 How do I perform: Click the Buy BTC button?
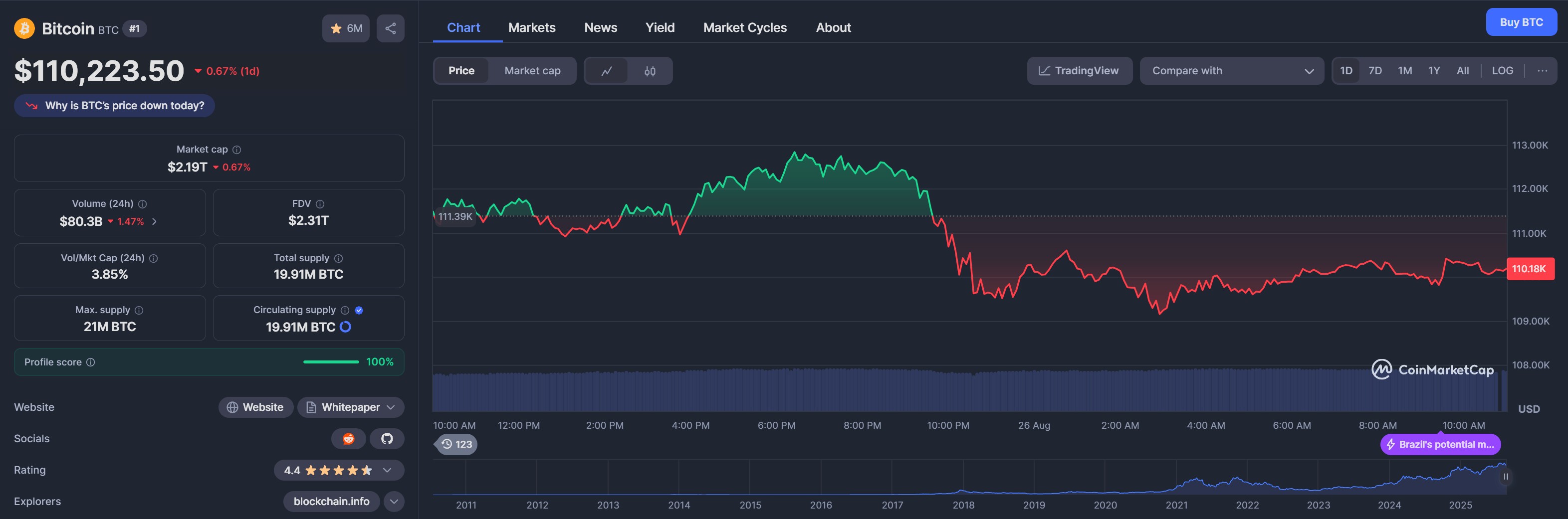(1521, 22)
